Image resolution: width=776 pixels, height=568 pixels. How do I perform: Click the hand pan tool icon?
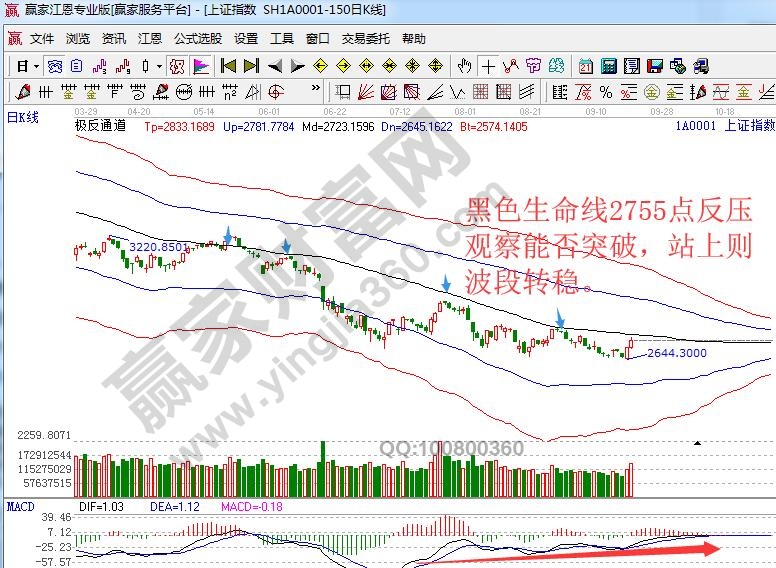point(464,66)
